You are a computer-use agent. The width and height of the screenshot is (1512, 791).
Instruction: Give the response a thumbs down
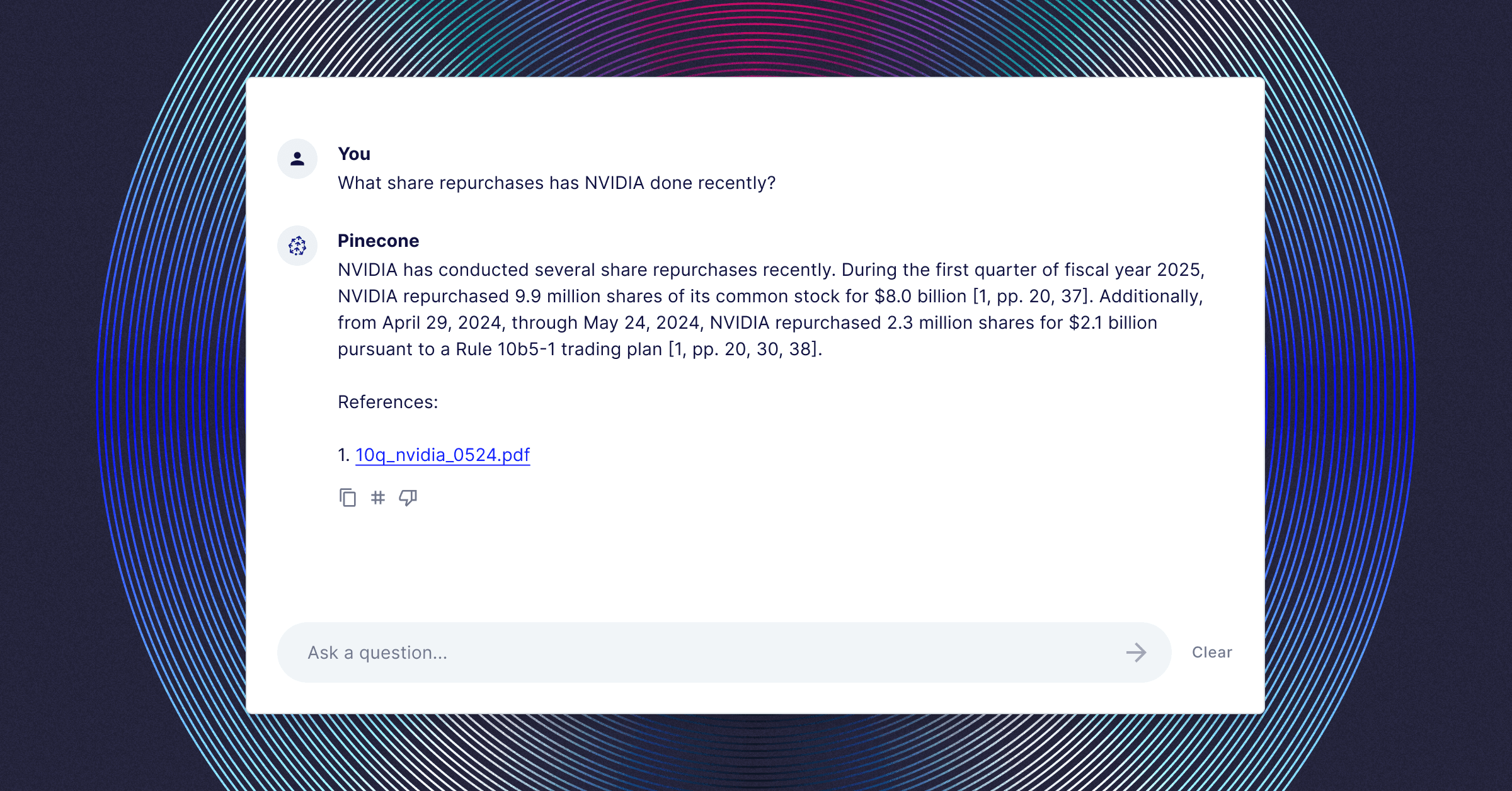pos(408,498)
